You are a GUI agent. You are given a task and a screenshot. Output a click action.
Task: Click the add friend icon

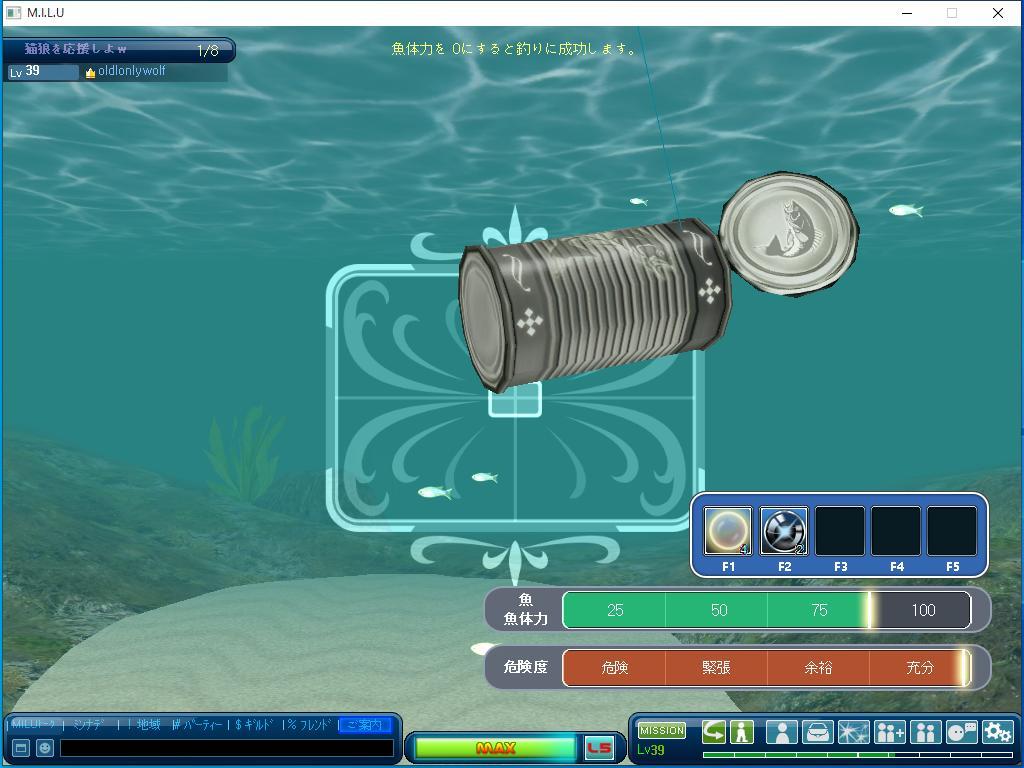click(890, 732)
